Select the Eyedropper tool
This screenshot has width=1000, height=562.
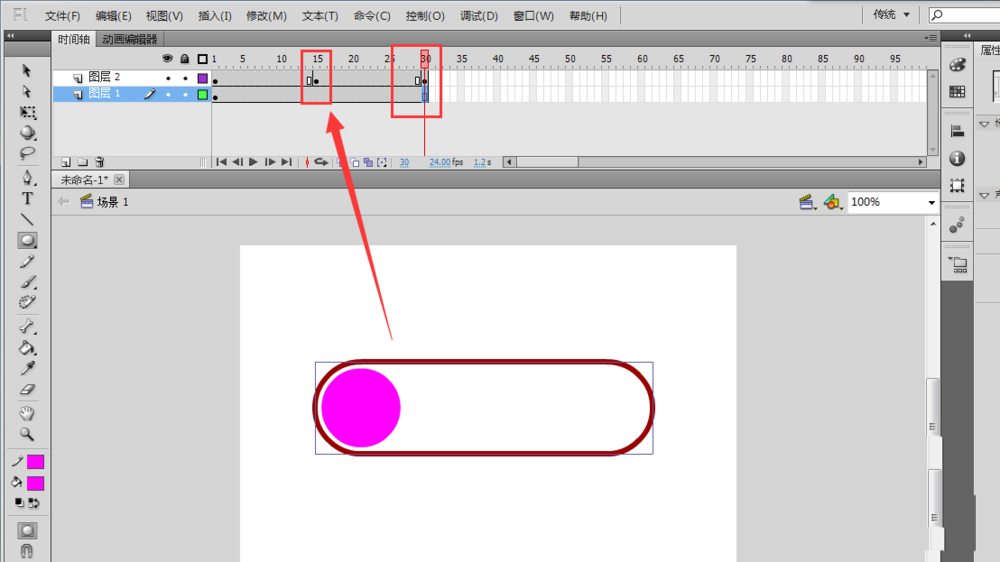27,368
